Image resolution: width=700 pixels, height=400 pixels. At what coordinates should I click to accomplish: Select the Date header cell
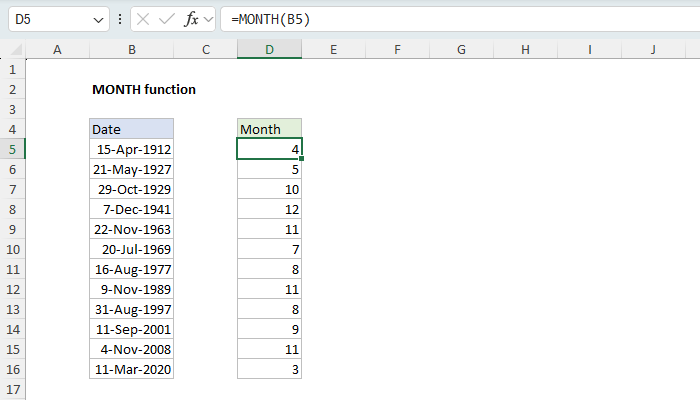coord(131,129)
